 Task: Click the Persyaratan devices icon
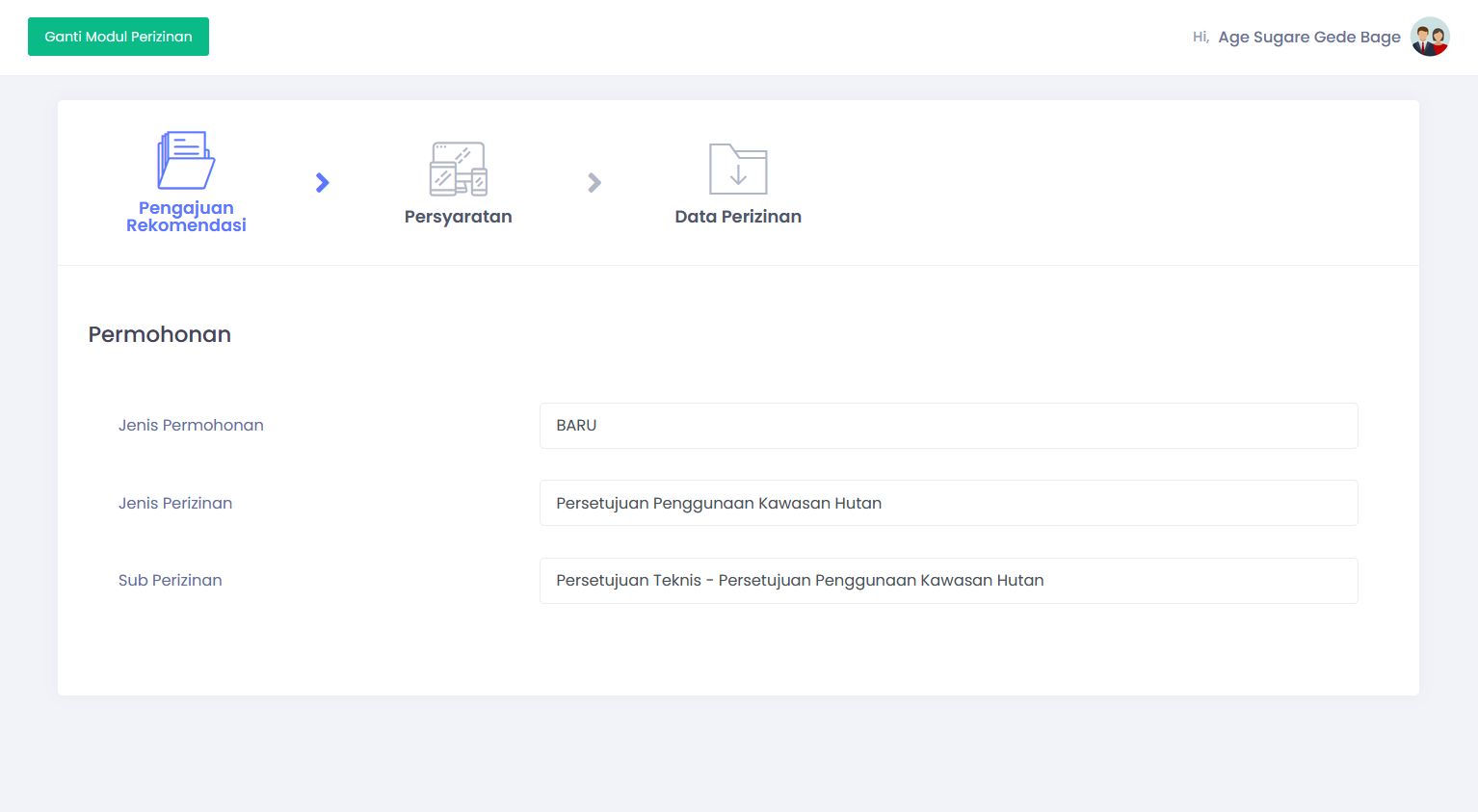pos(458,169)
